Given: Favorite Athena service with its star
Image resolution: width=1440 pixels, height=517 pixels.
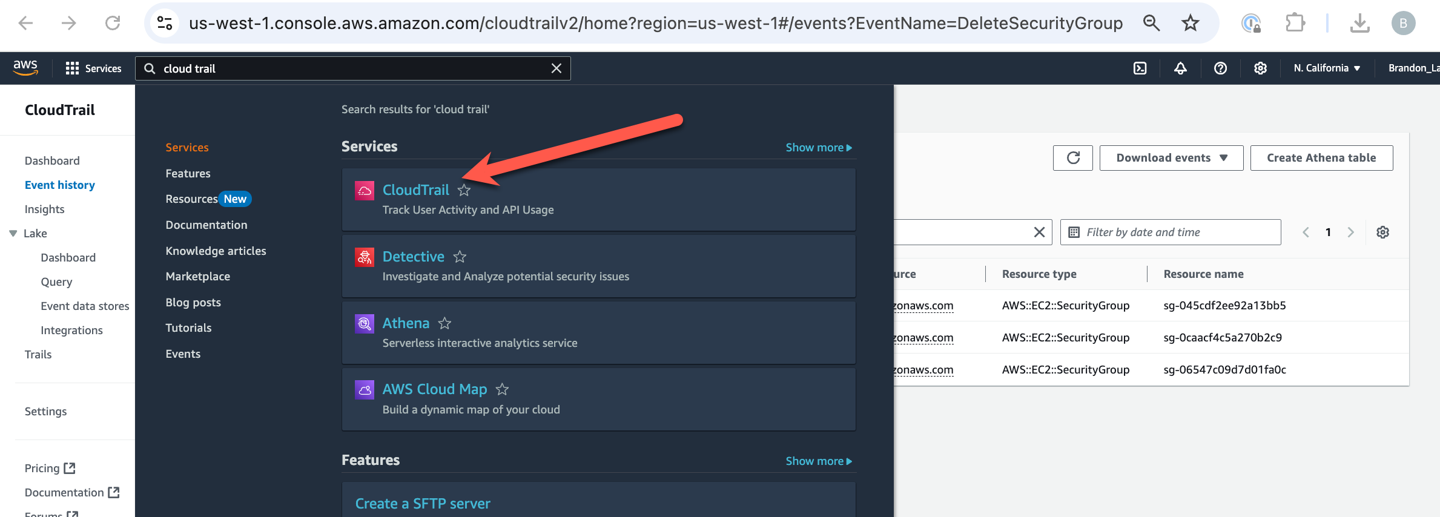Looking at the screenshot, I should click(x=445, y=323).
